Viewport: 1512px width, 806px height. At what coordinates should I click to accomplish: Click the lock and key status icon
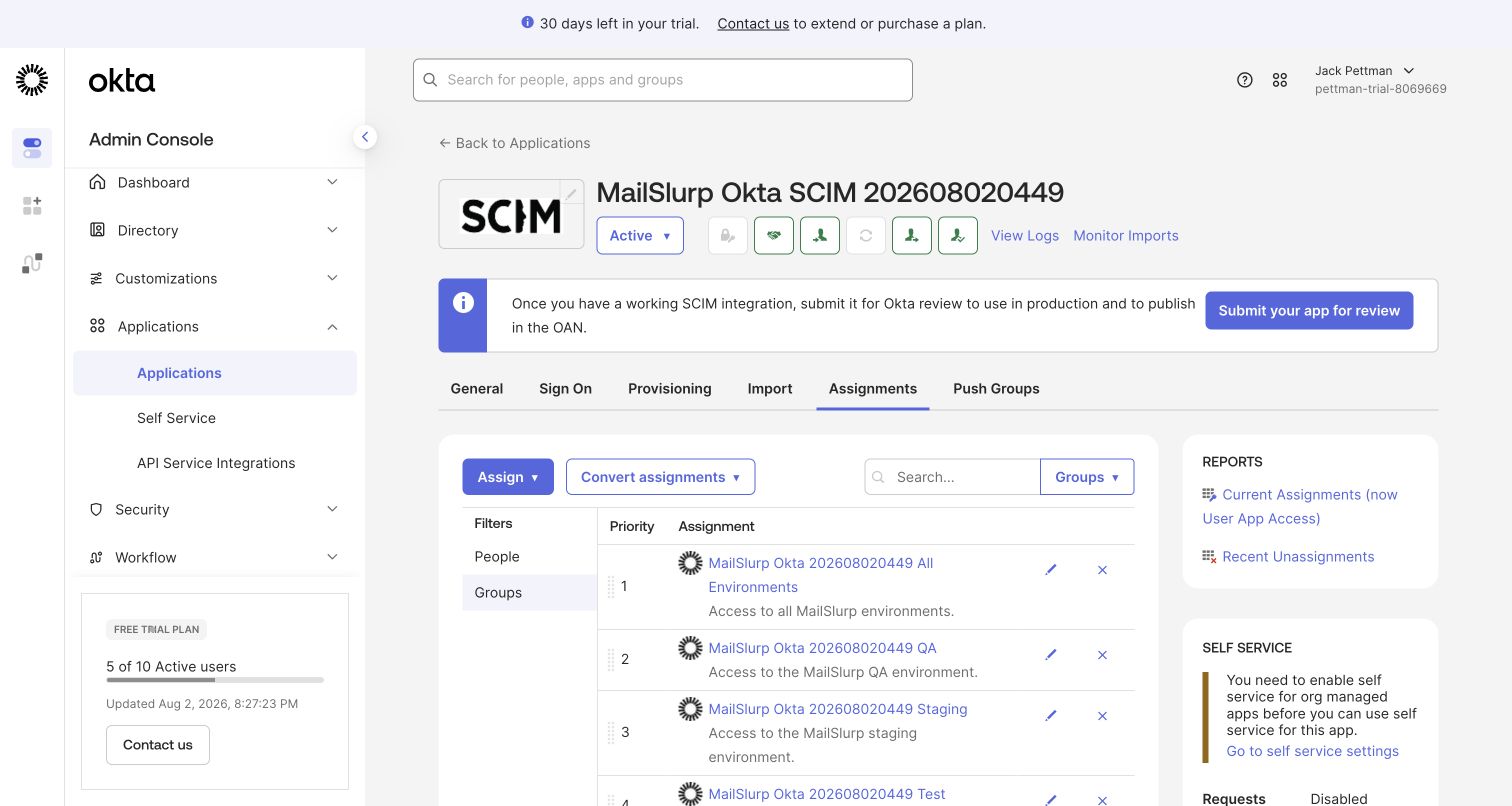point(728,236)
